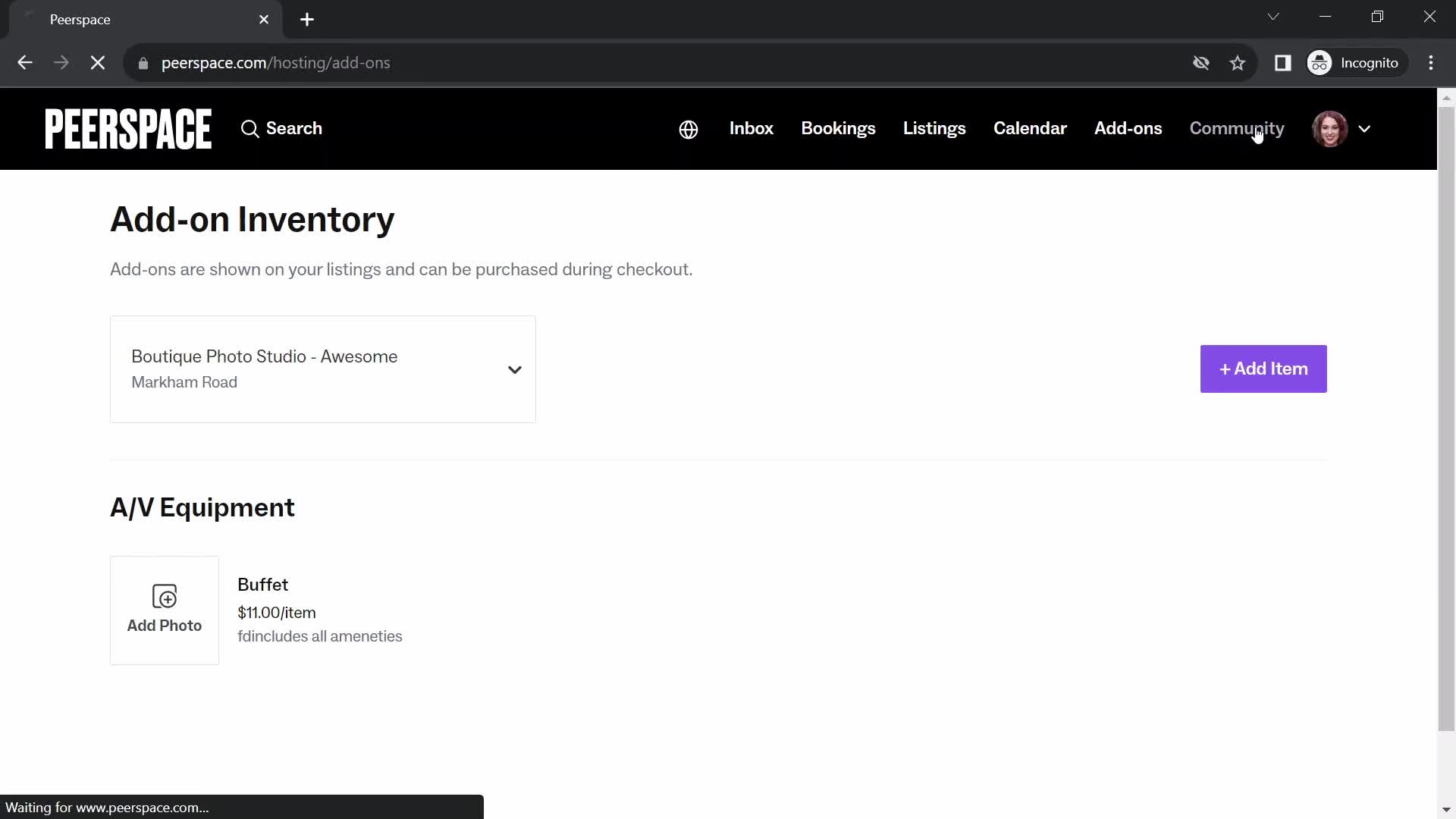Click the globe/language icon
This screenshot has height=819, width=1456.
688,128
